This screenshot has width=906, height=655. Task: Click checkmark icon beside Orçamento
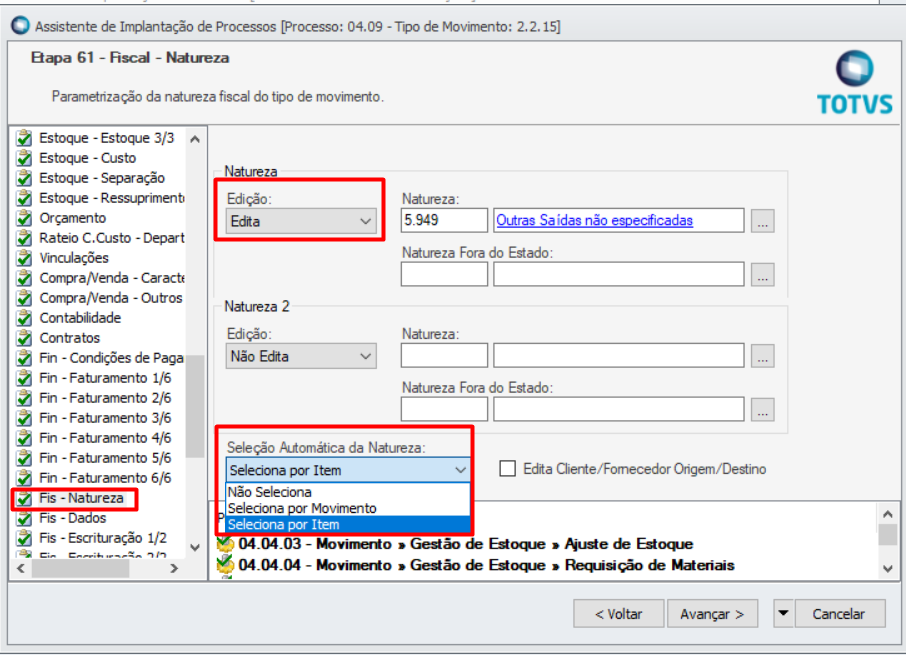[x=24, y=218]
